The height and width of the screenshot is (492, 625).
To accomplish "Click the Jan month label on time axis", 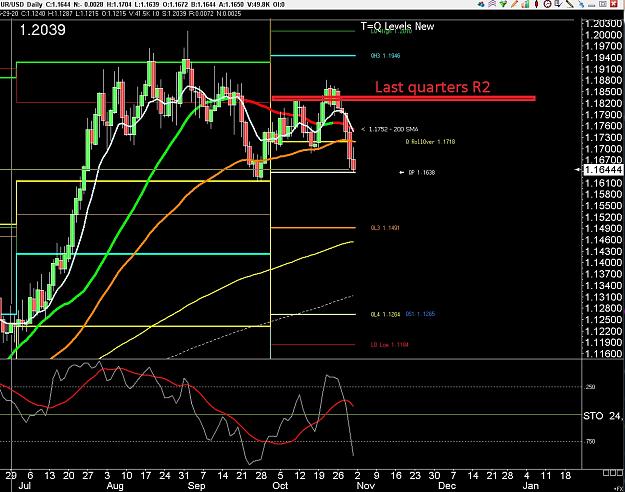I will (531, 486).
